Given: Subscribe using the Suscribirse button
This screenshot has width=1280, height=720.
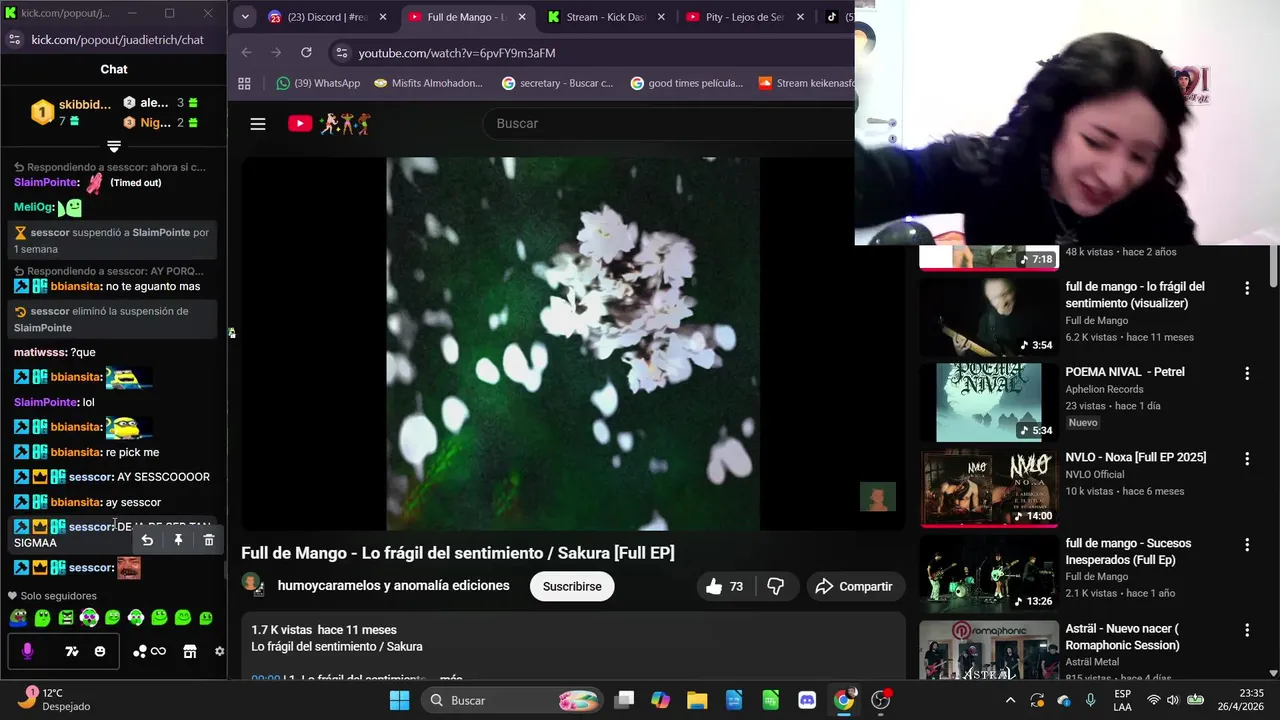Looking at the screenshot, I should [x=572, y=587].
